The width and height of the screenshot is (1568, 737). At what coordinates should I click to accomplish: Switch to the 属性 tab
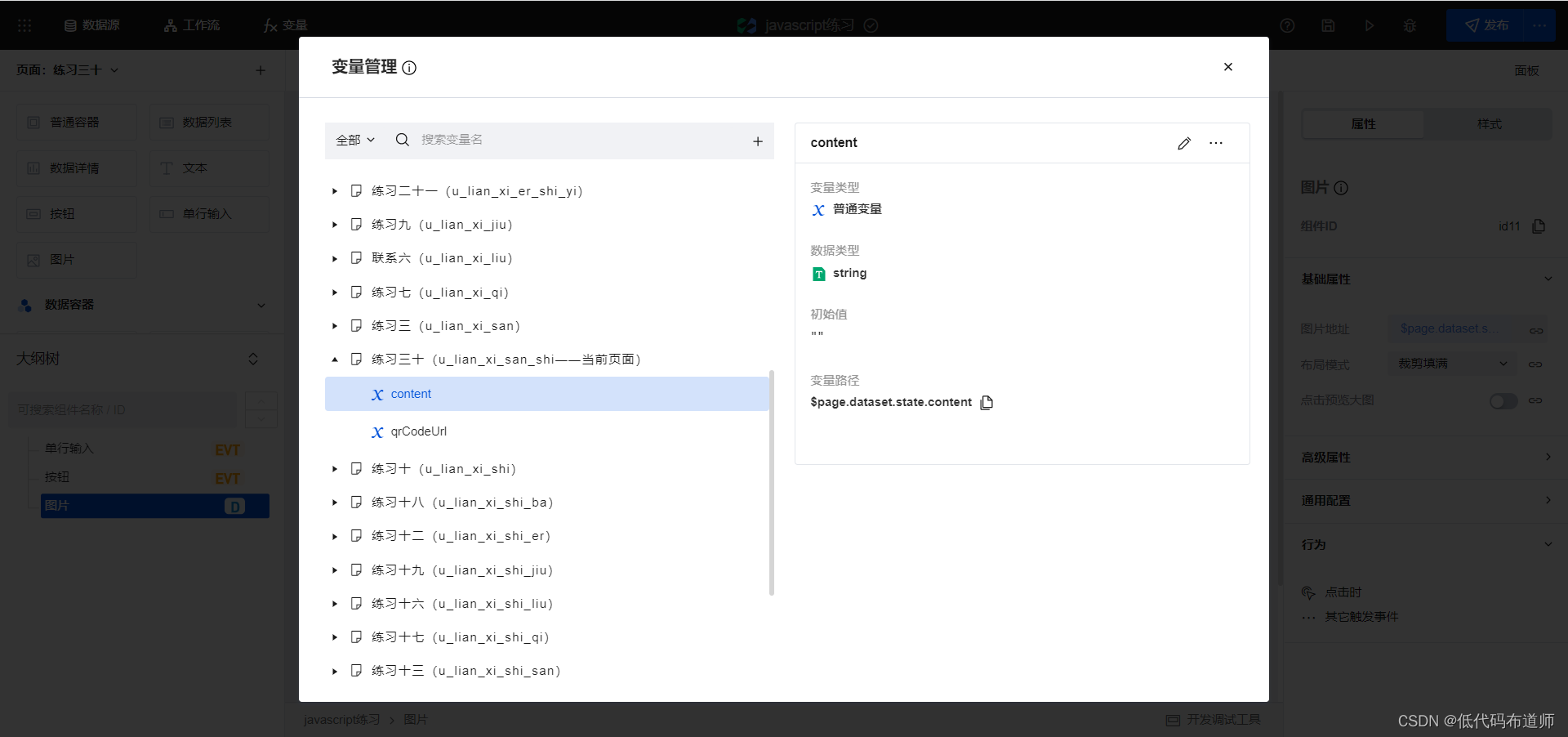coord(1363,124)
